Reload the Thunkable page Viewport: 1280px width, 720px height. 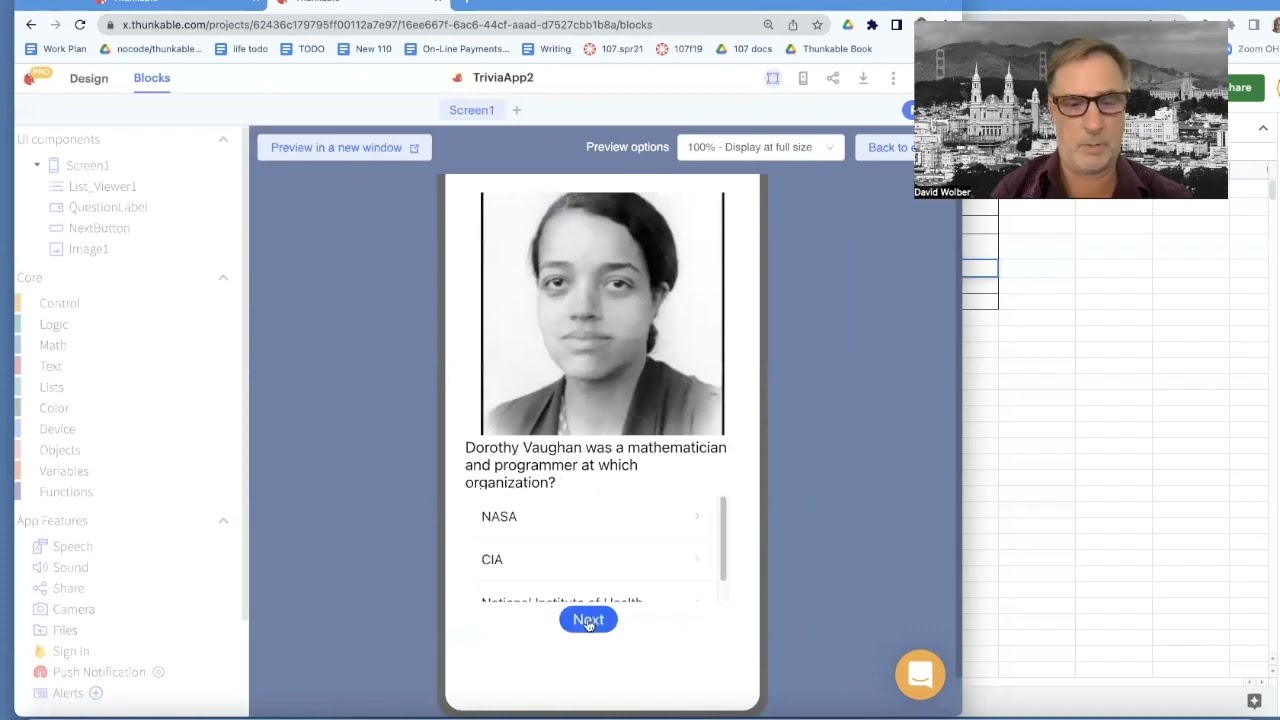tap(80, 24)
